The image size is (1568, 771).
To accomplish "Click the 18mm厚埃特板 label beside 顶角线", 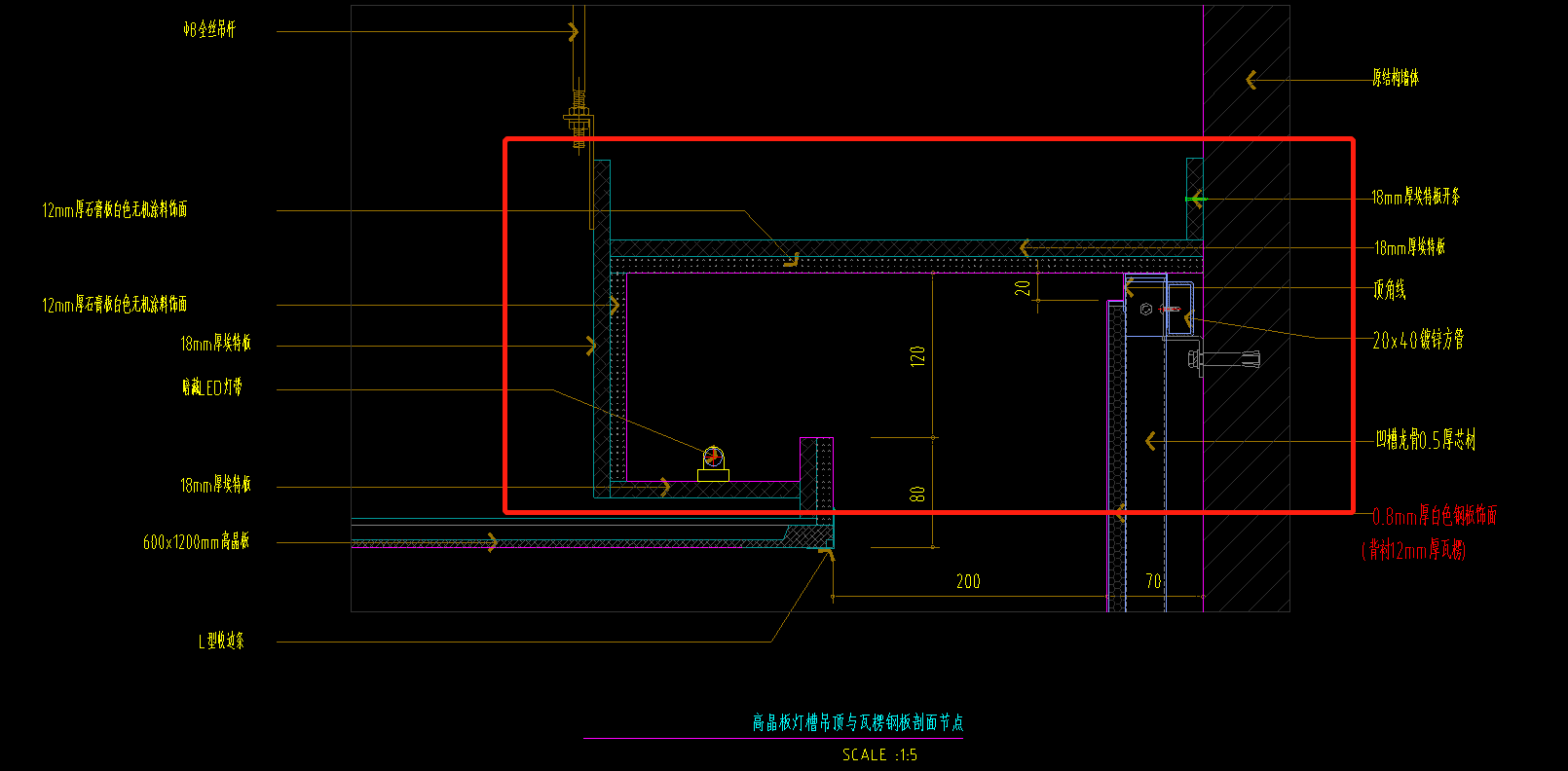I will point(1409,247).
